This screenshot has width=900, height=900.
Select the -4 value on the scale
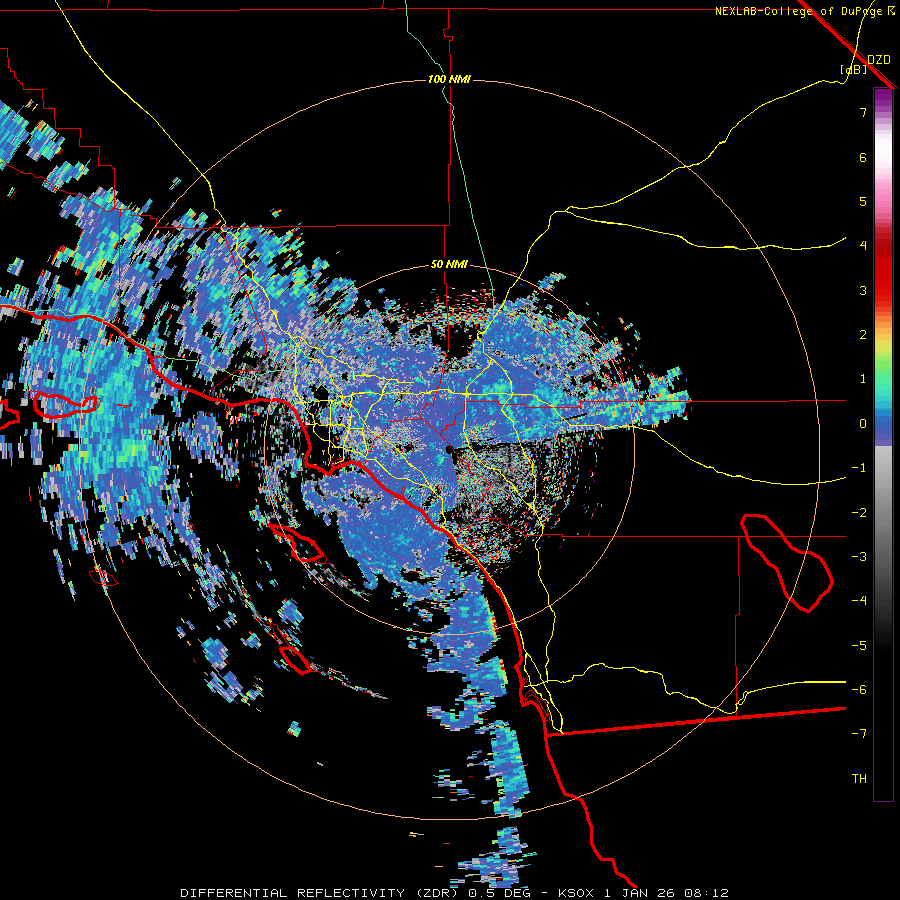[859, 601]
